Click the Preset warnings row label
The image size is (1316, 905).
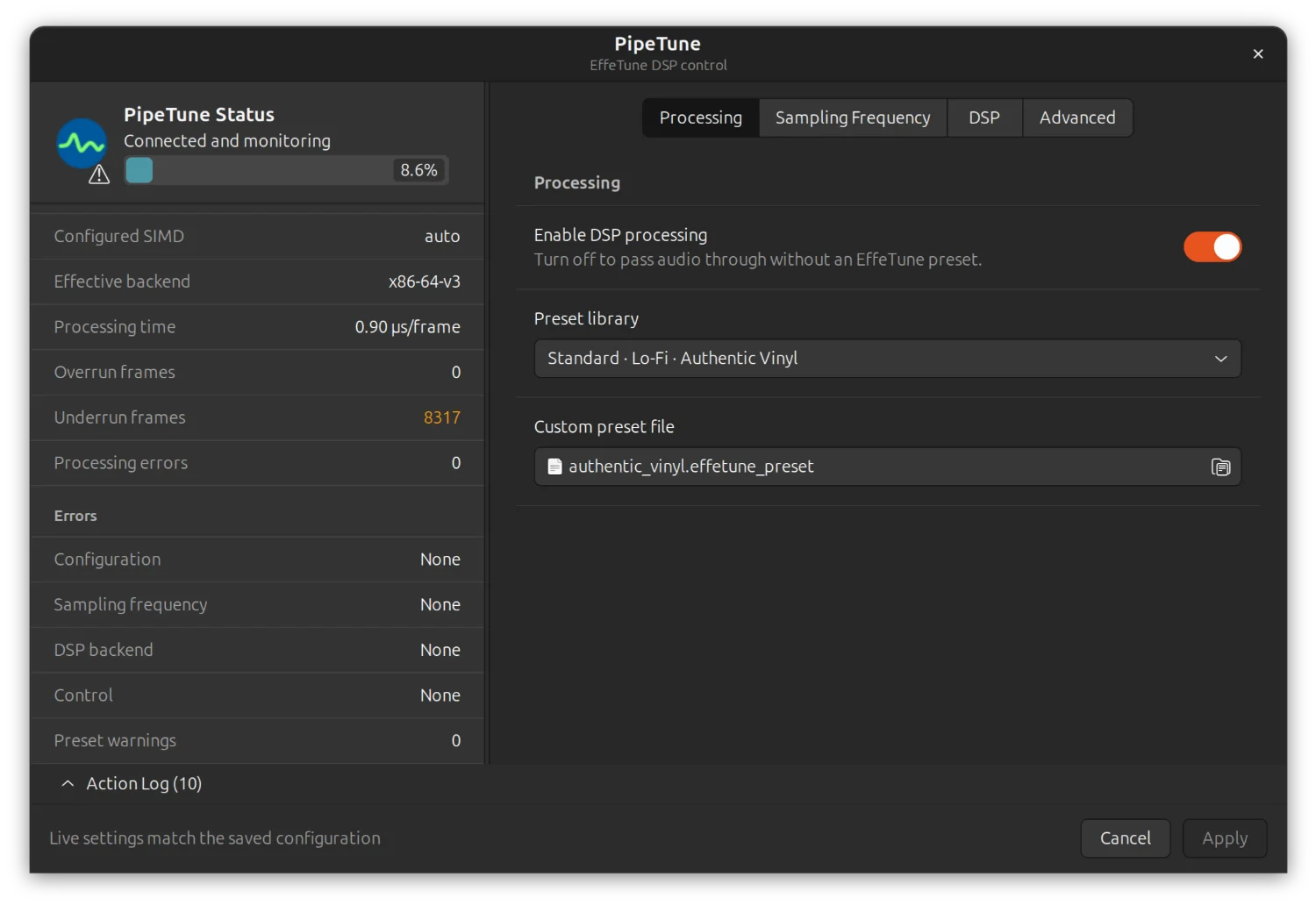[115, 741]
